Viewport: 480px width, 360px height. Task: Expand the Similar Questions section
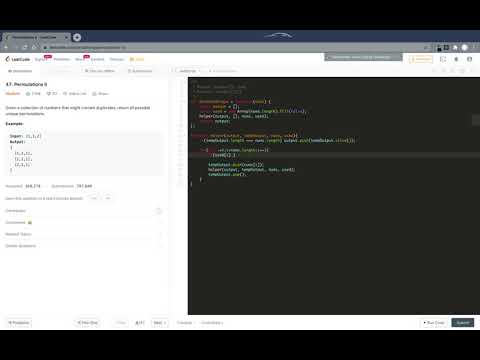pos(83,246)
